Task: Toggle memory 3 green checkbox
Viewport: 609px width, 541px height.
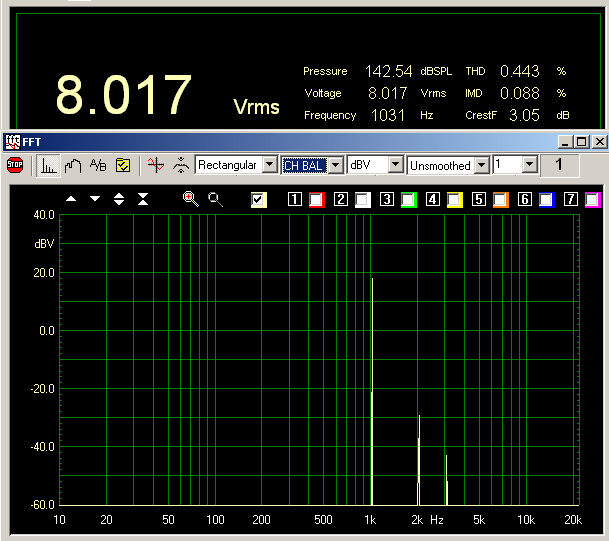Action: [408, 200]
